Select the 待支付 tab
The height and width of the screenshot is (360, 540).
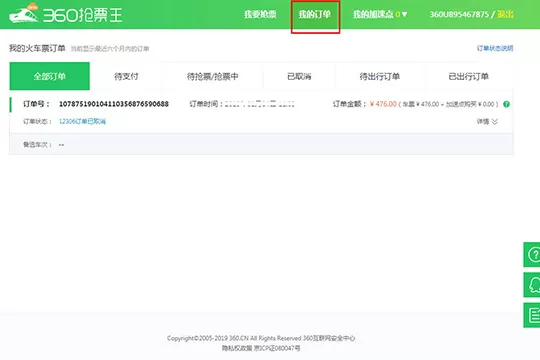tap(126, 76)
